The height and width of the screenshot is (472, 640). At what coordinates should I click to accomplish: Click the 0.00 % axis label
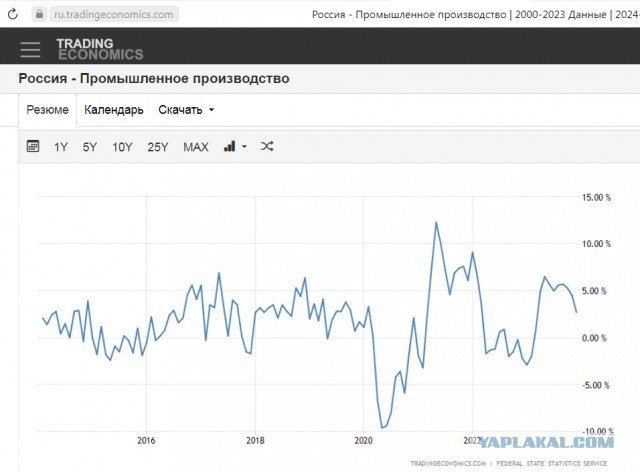594,338
